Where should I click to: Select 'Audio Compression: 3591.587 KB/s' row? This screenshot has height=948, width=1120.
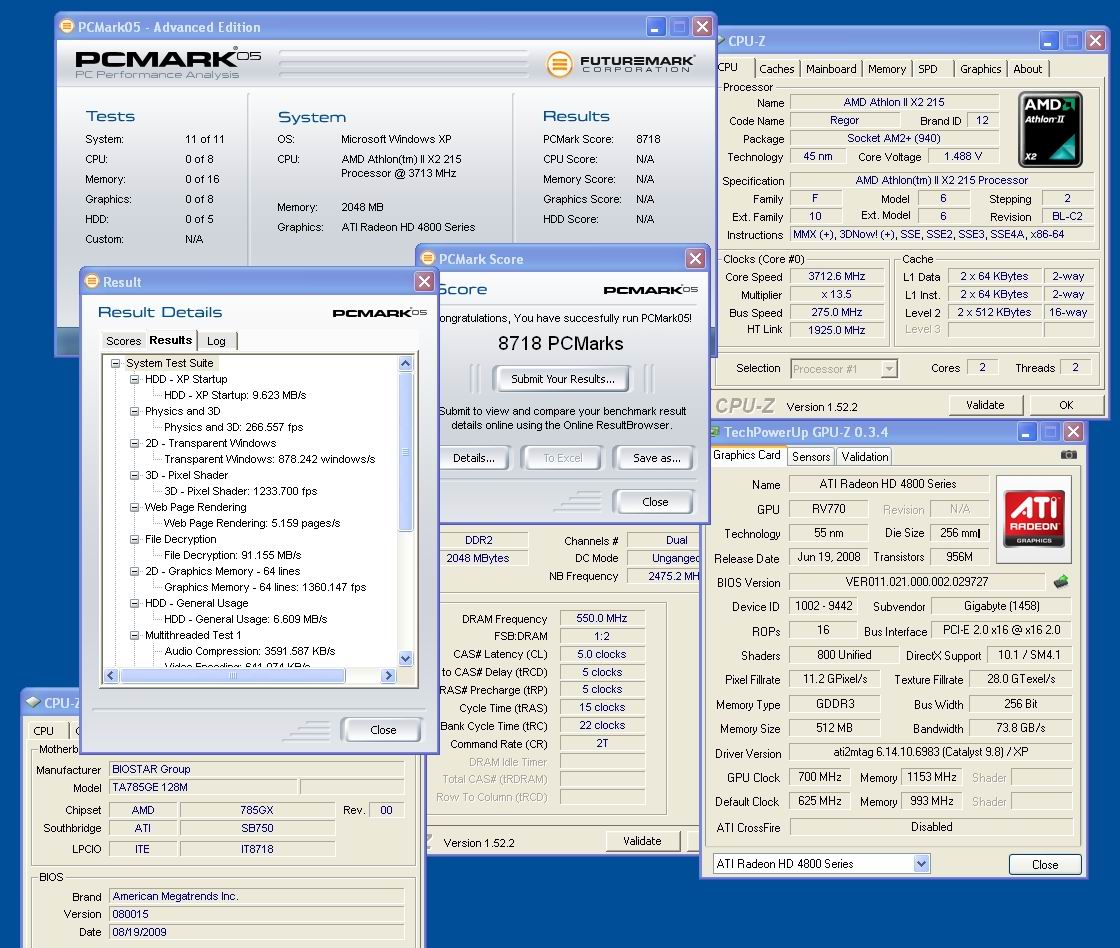pyautogui.click(x=249, y=651)
